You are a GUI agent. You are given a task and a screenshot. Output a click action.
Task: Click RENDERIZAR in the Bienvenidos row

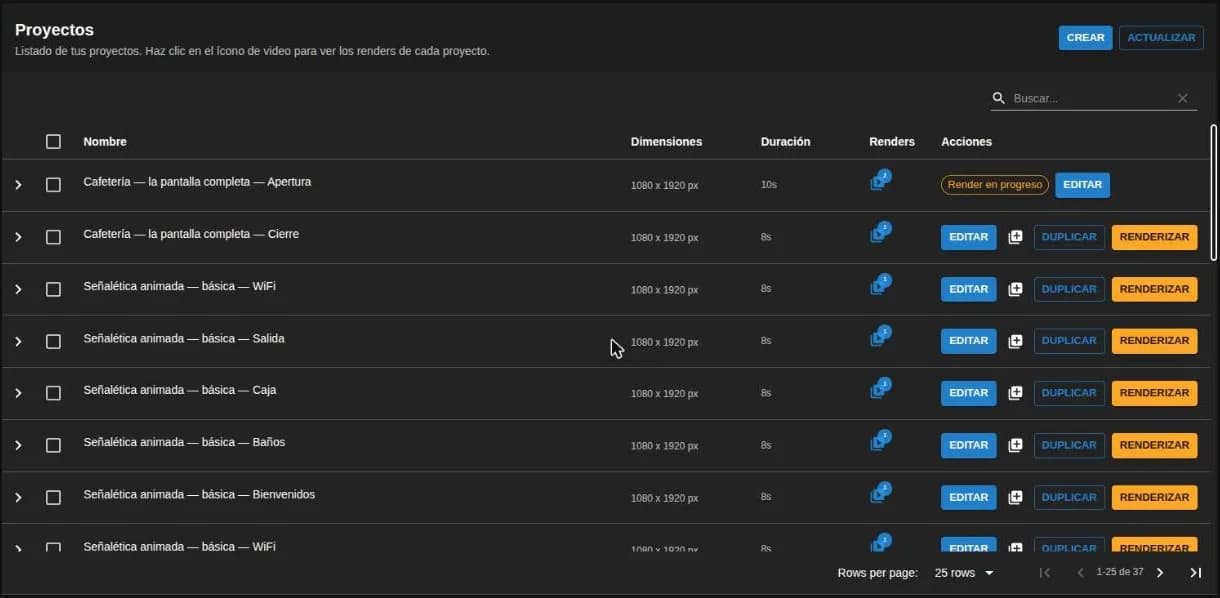tap(1154, 497)
